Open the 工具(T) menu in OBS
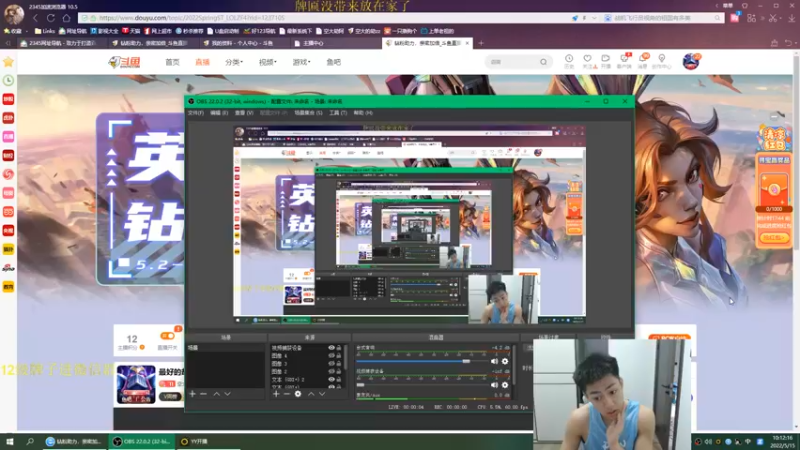Screen dimensions: 800x450 pos(338,113)
